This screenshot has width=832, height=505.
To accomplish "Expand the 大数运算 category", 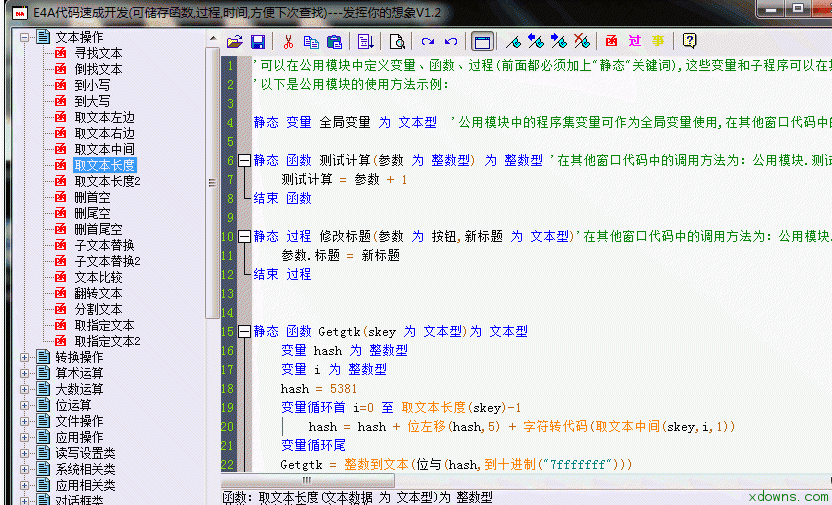I will tap(24, 389).
